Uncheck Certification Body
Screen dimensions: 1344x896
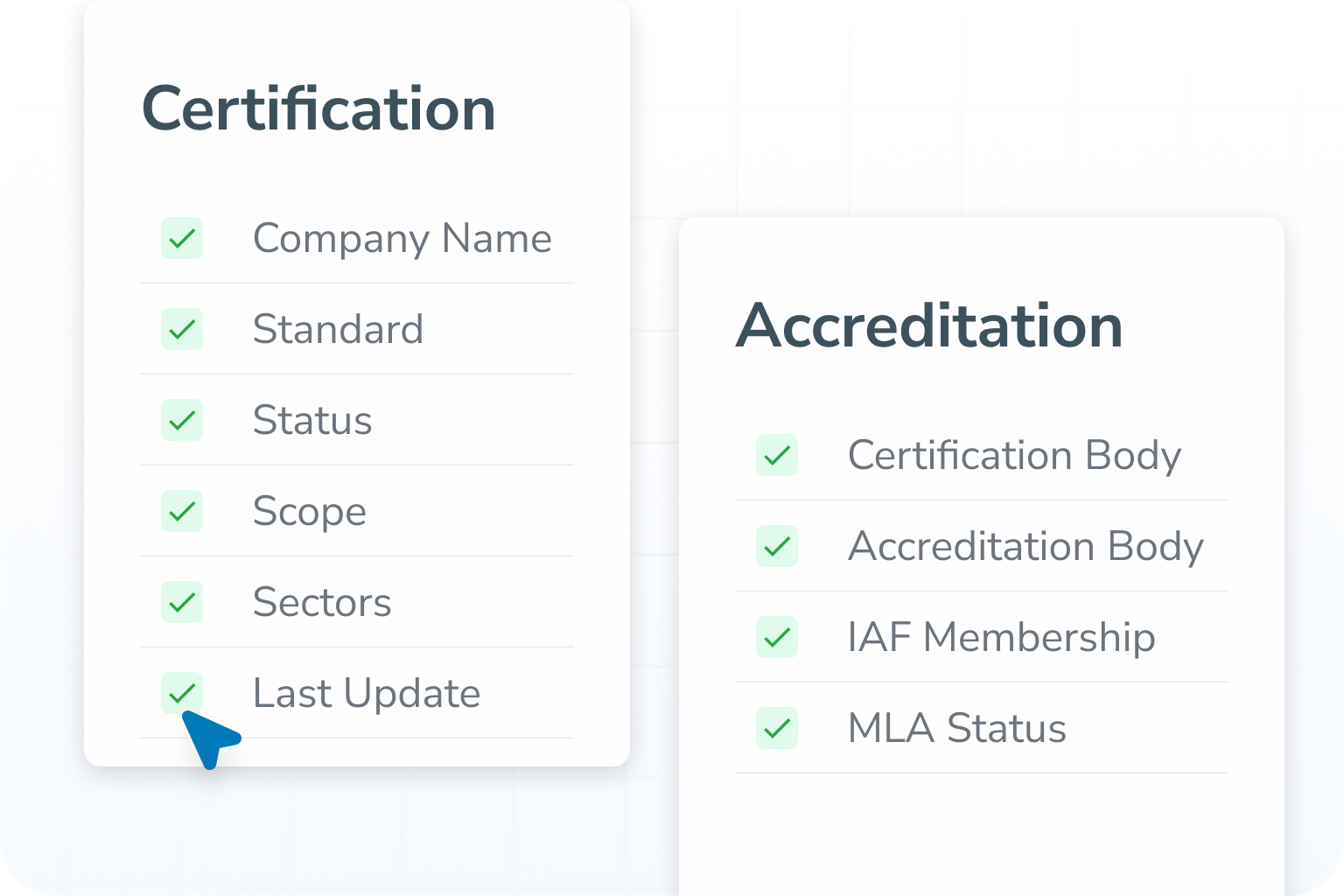tap(776, 456)
